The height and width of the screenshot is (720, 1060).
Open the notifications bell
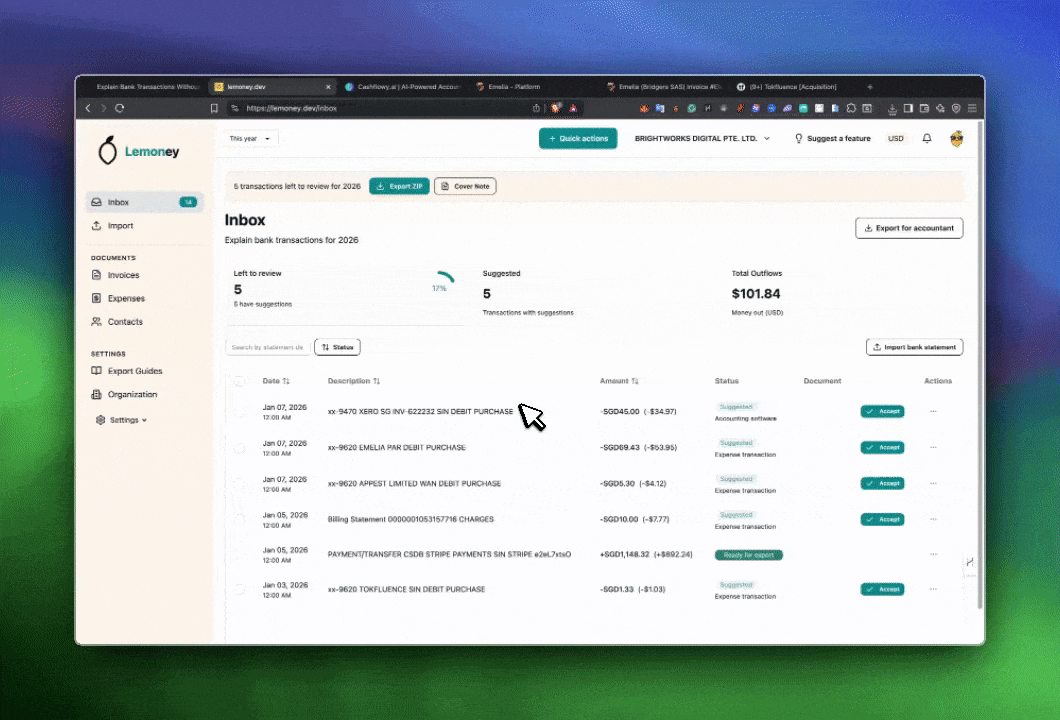pyautogui.click(x=927, y=139)
